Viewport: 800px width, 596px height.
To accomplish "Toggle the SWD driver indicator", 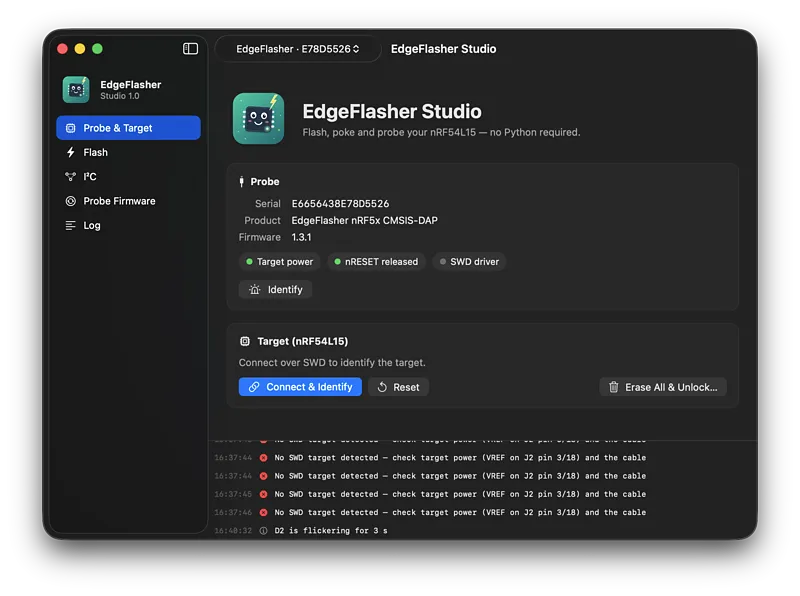I will (469, 262).
